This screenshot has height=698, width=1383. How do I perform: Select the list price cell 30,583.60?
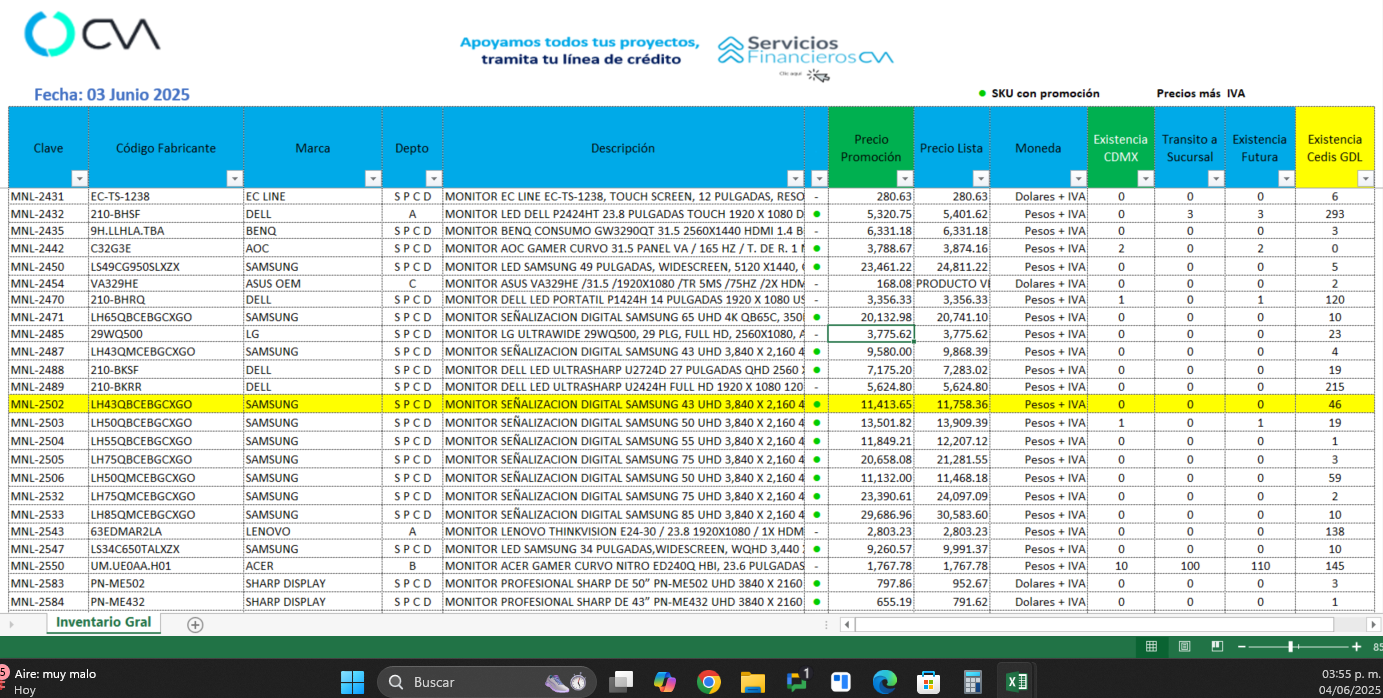pyautogui.click(x=952, y=514)
